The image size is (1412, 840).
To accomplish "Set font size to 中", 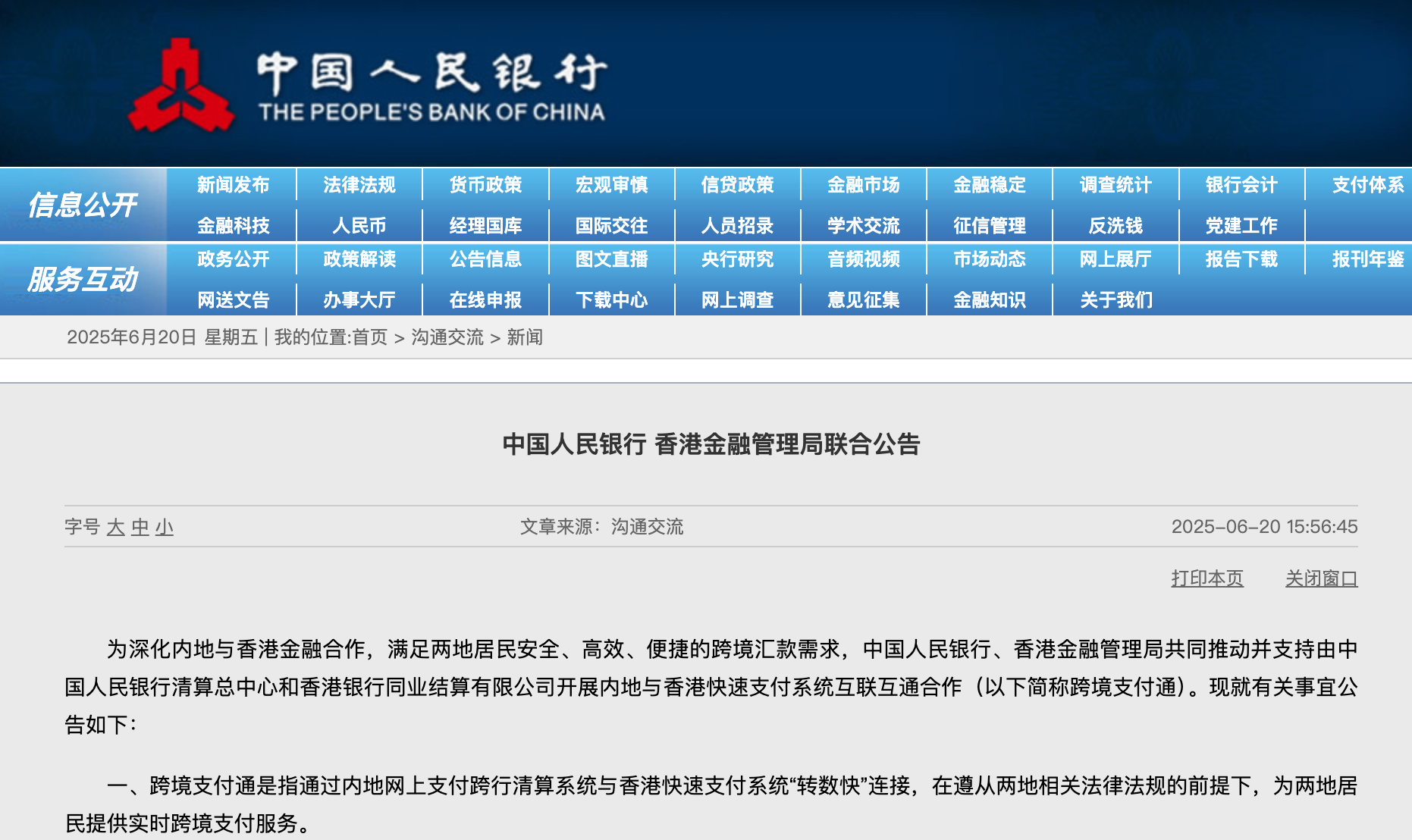I will tap(140, 527).
